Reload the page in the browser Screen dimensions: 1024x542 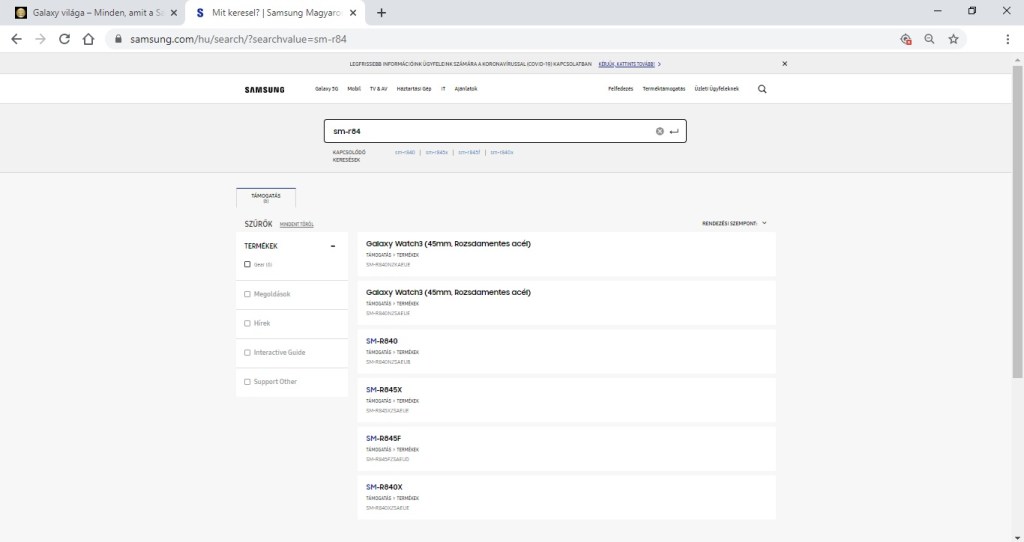[x=65, y=39]
